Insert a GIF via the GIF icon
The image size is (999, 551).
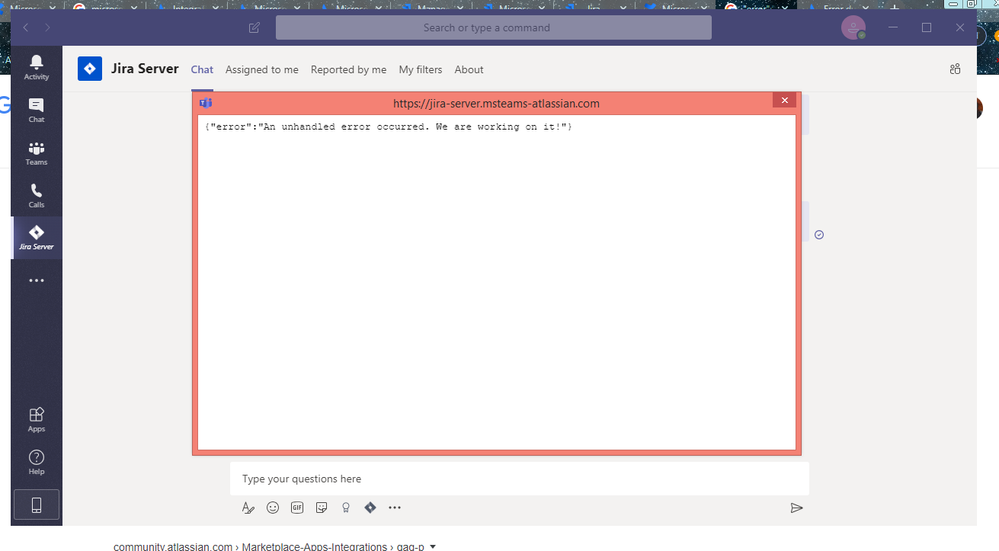pos(297,508)
